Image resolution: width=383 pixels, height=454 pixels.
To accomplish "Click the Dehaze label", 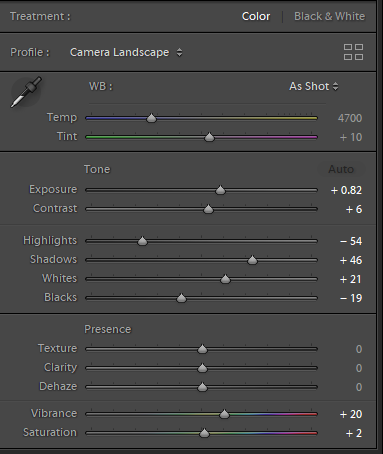I will pos(58,386).
